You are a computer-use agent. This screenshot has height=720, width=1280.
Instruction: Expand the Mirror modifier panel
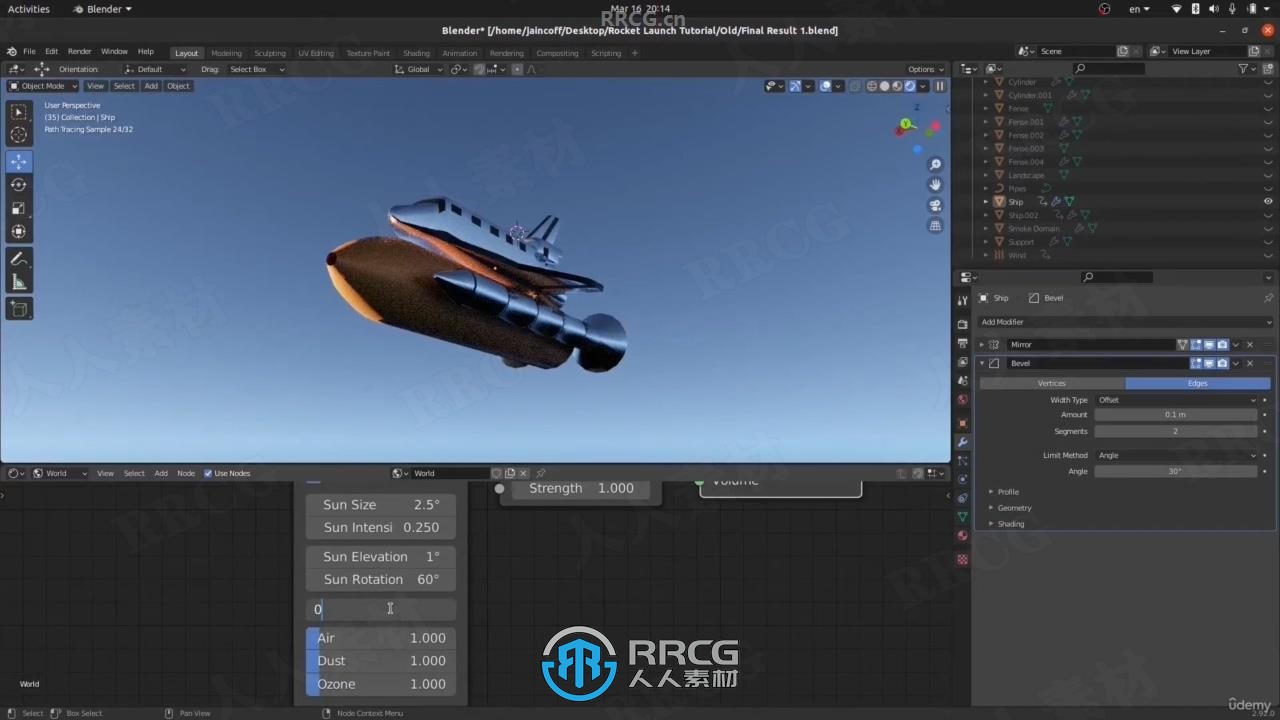pos(982,344)
